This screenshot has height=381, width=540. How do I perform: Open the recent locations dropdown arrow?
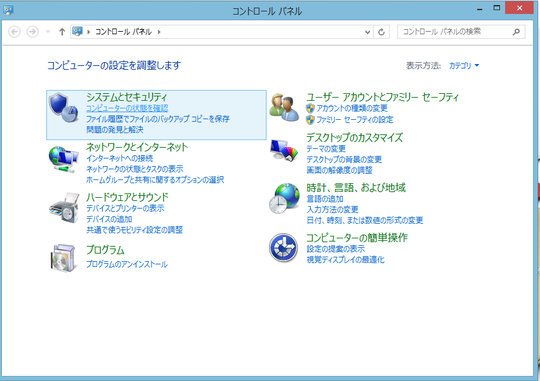(48, 32)
